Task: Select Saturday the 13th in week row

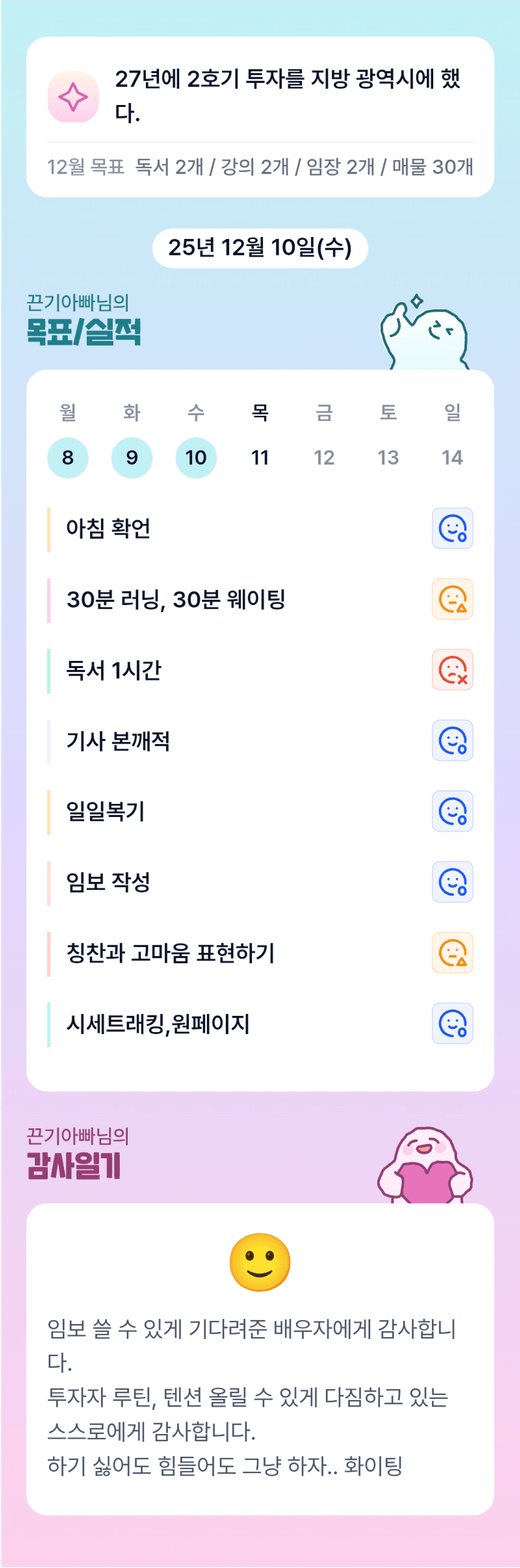Action: pos(388,457)
